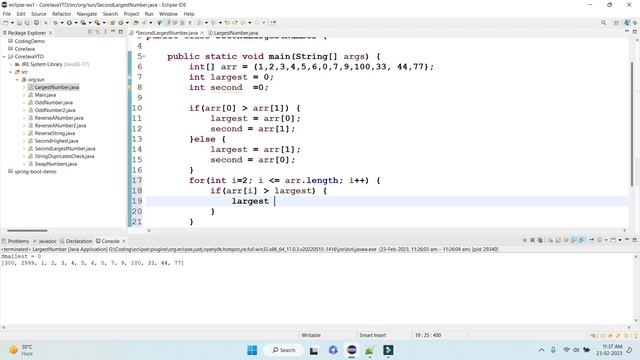Select spring-boot-demo project
The height and width of the screenshot is (360, 640).
tap(32, 172)
